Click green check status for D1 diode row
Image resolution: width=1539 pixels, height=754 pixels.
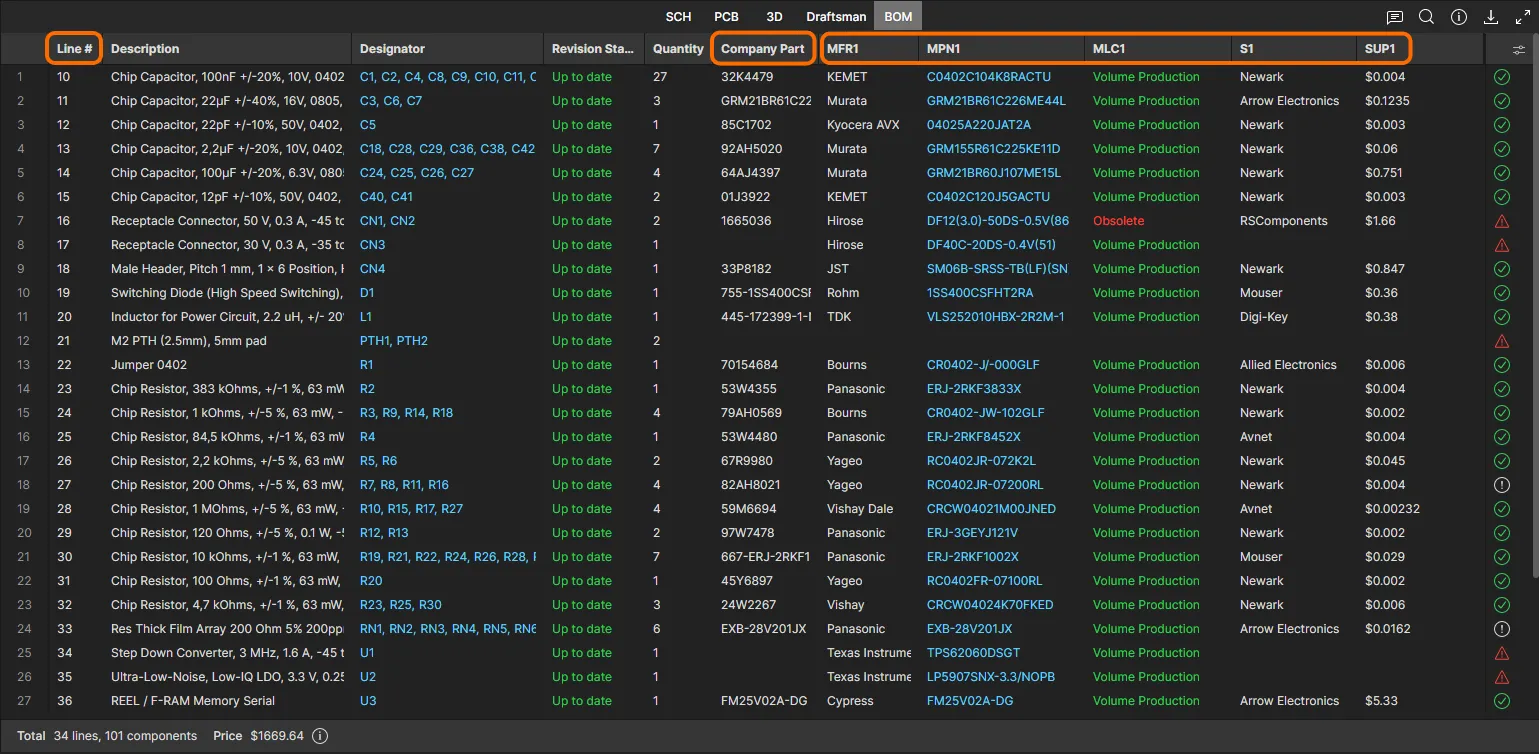click(1501, 293)
